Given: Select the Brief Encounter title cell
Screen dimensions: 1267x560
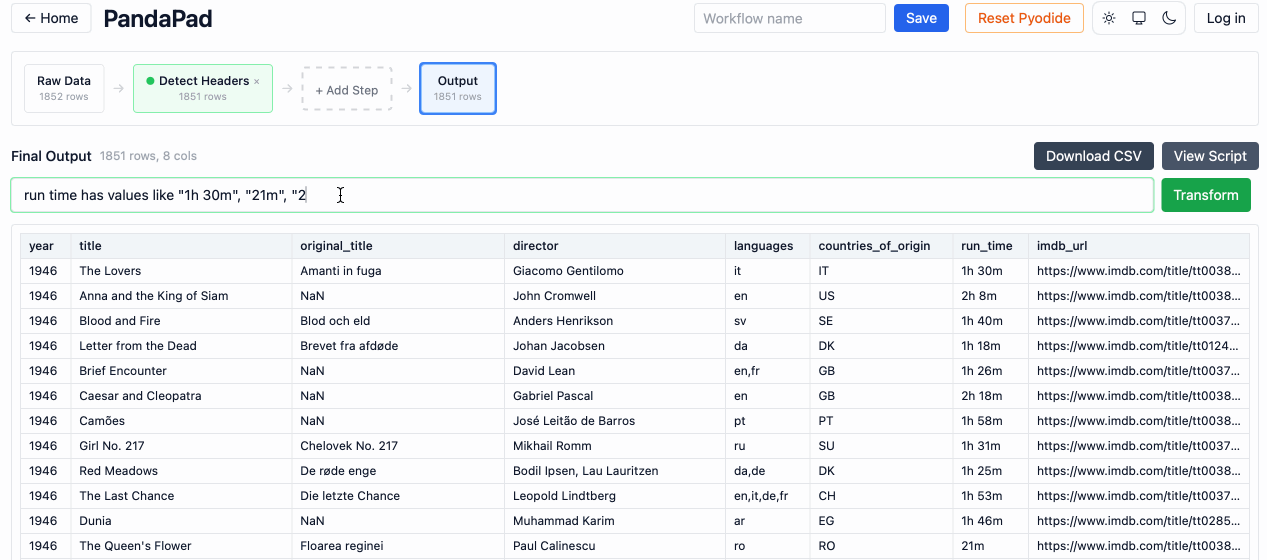Looking at the screenshot, I should (x=123, y=371).
